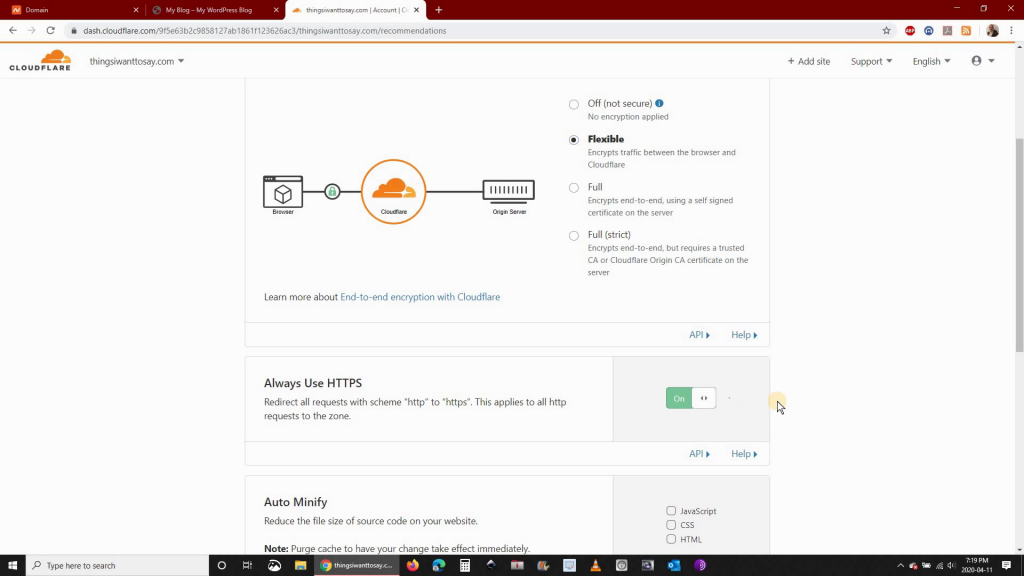Open the notification center icon
Screen dimensions: 1024x576
coord(1006,566)
